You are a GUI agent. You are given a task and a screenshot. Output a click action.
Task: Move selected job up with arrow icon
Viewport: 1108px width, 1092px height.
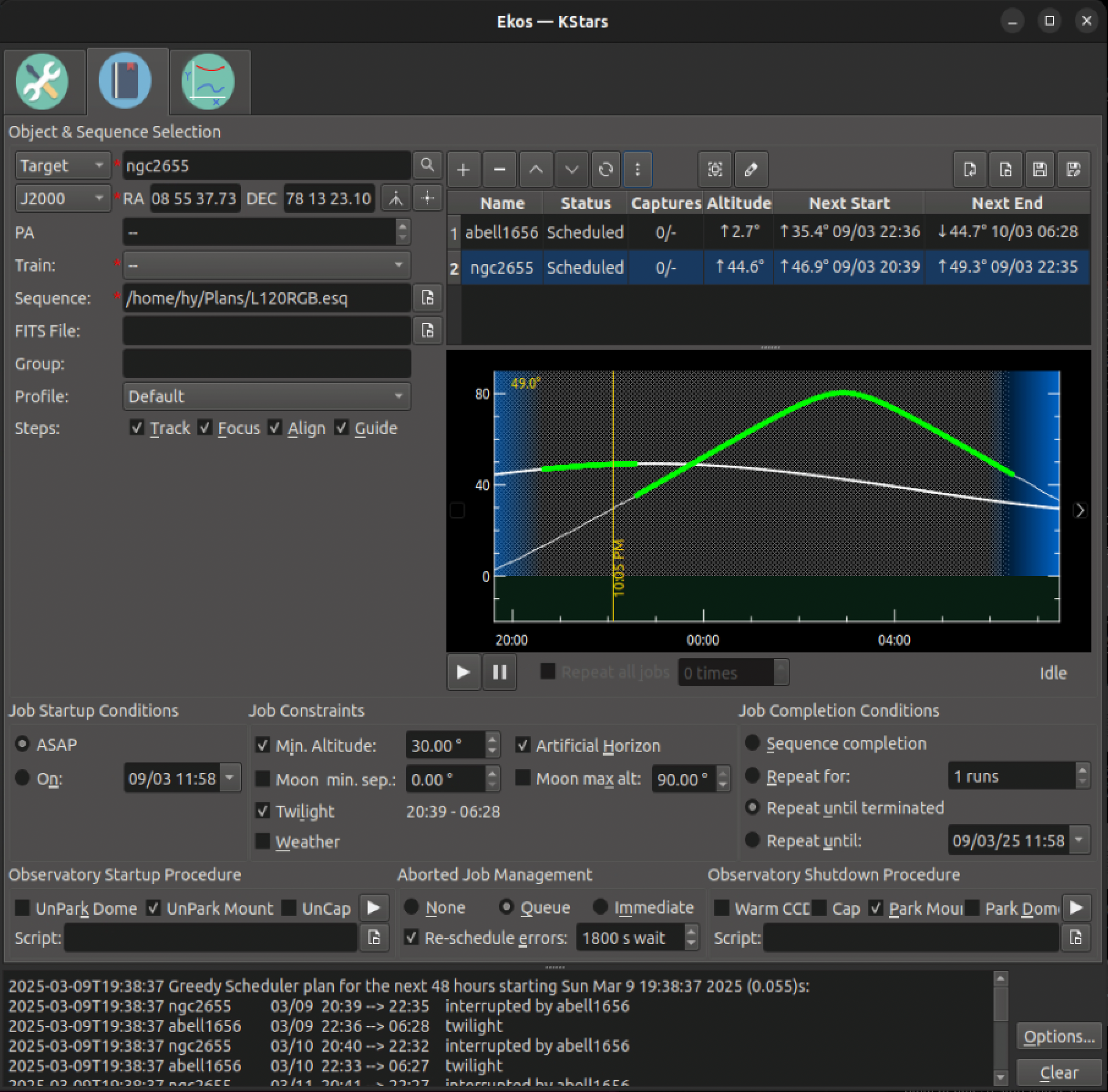(x=536, y=169)
